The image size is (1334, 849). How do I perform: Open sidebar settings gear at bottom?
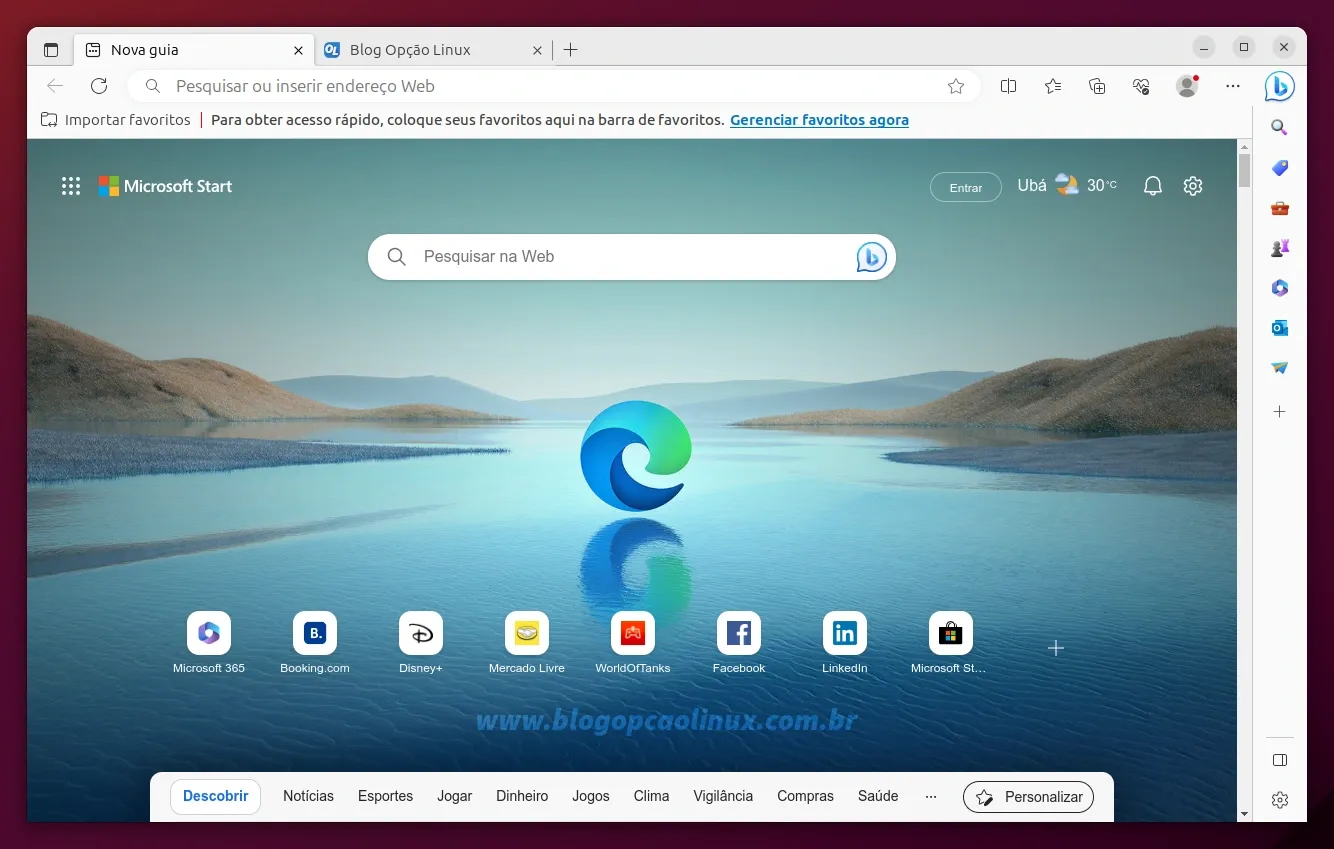[x=1279, y=800]
